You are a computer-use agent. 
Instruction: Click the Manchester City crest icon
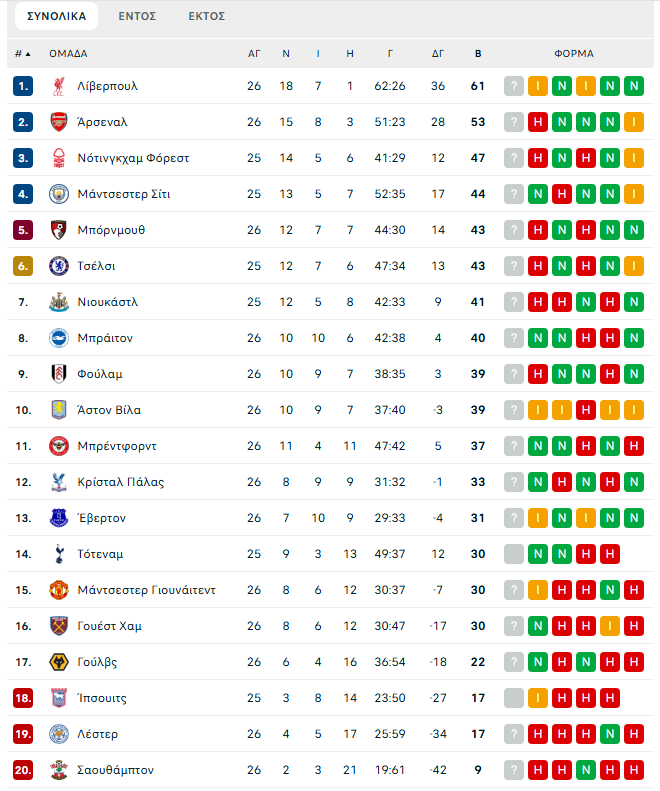[59, 194]
